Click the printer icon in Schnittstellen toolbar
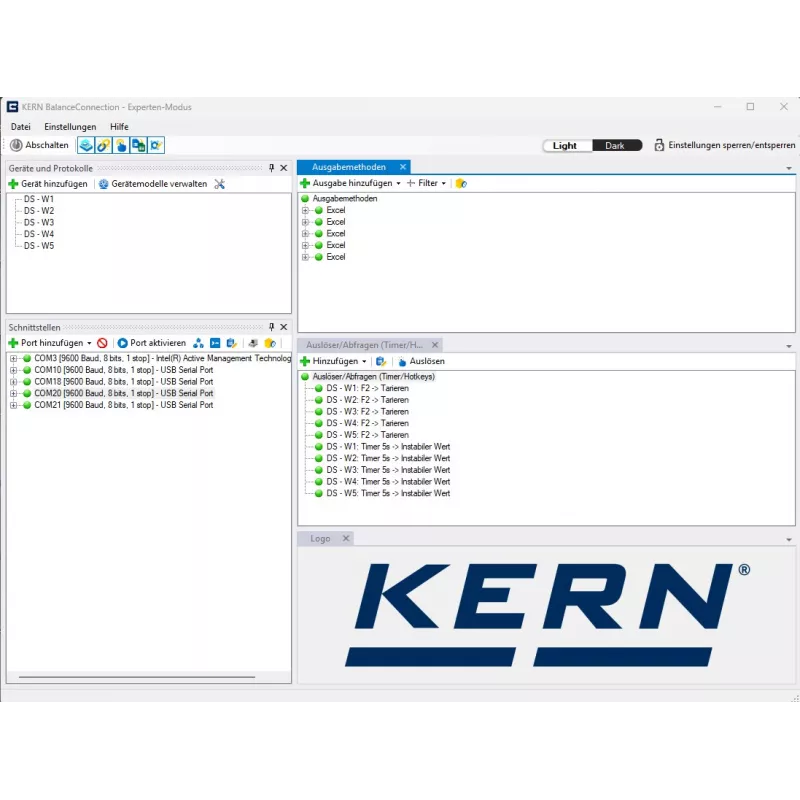This screenshot has width=800, height=800. click(252, 342)
